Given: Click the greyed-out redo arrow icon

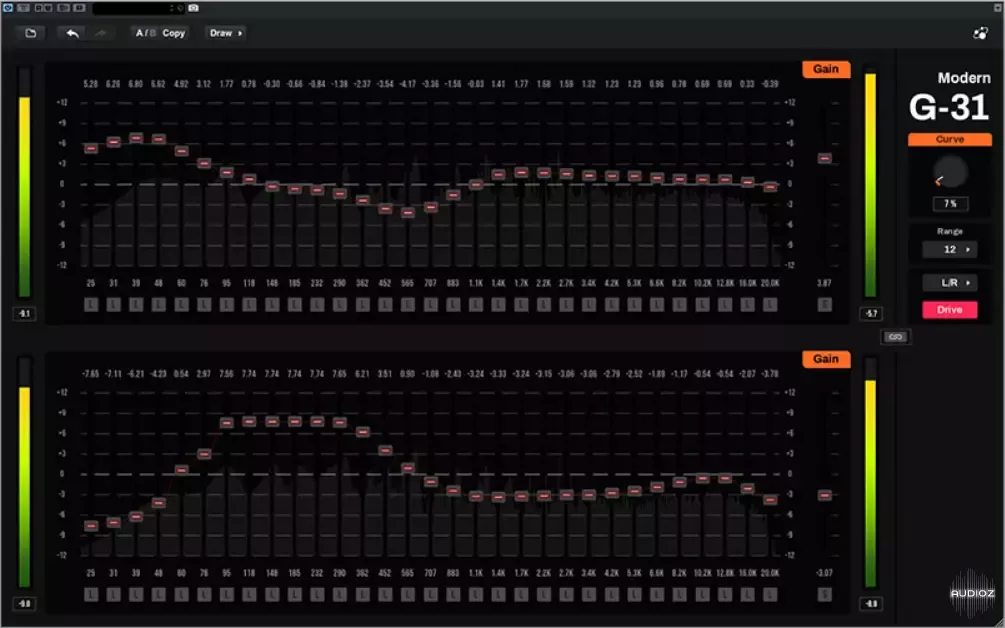Looking at the screenshot, I should (x=101, y=33).
